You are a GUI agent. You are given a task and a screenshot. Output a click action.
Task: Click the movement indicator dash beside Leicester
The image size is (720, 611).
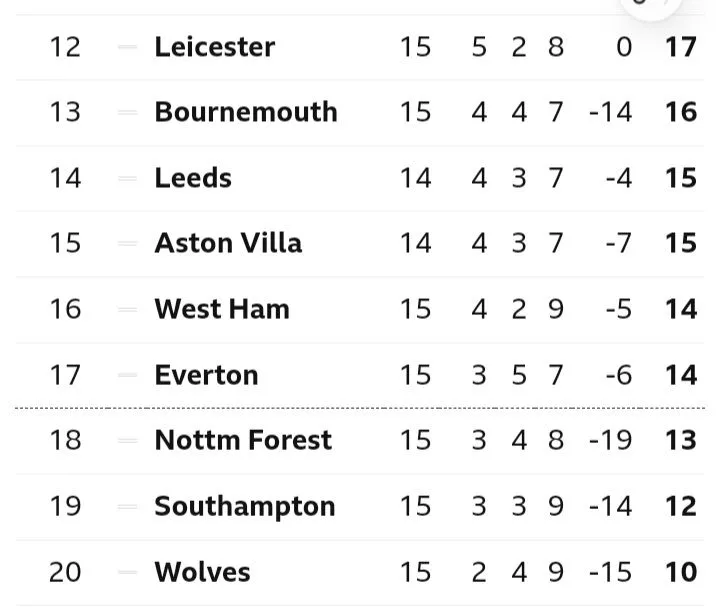tap(127, 47)
